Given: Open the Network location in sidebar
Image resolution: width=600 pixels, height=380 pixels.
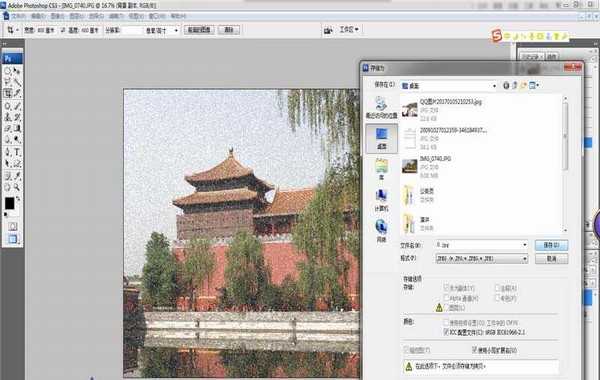Looking at the screenshot, I should 381,231.
